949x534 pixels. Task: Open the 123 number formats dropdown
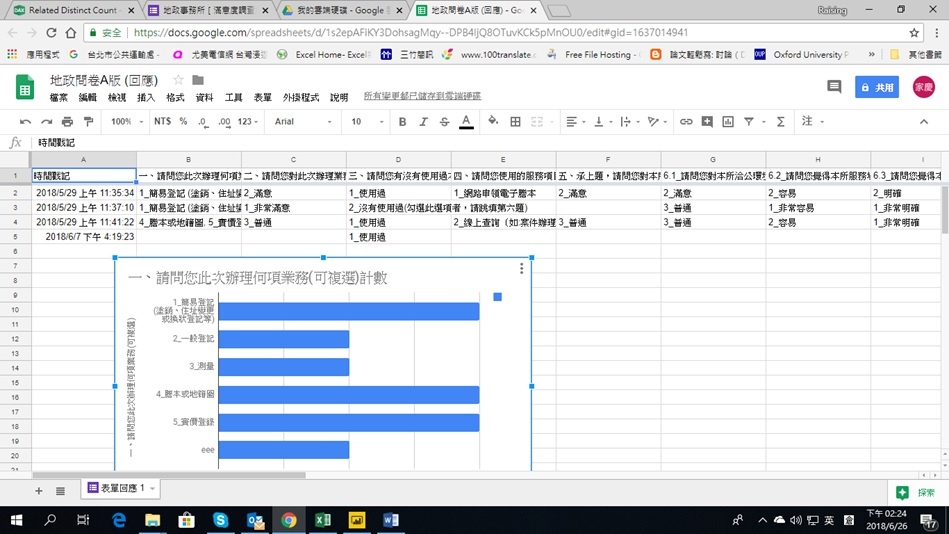248,122
